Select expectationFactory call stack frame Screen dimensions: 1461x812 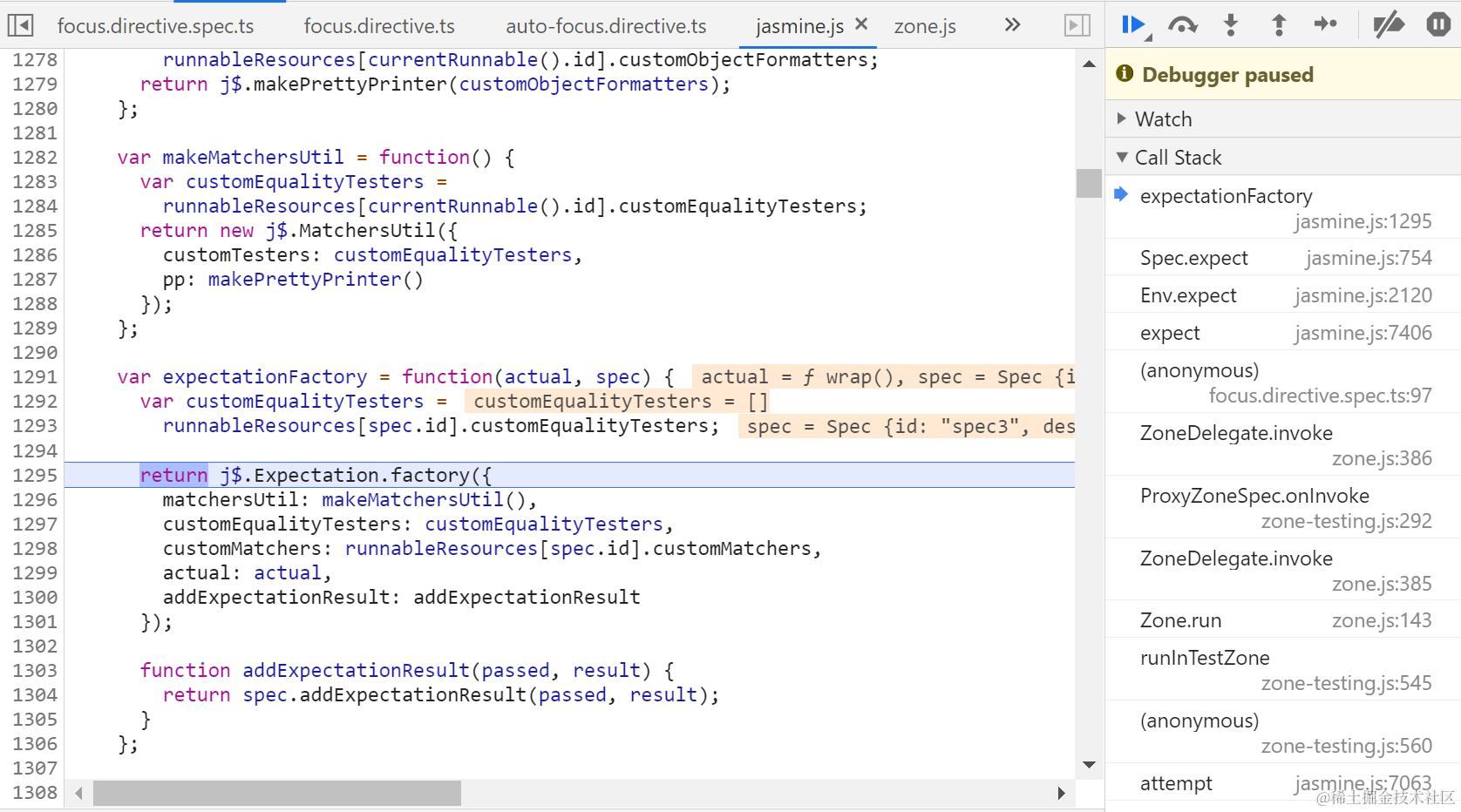(x=1283, y=207)
